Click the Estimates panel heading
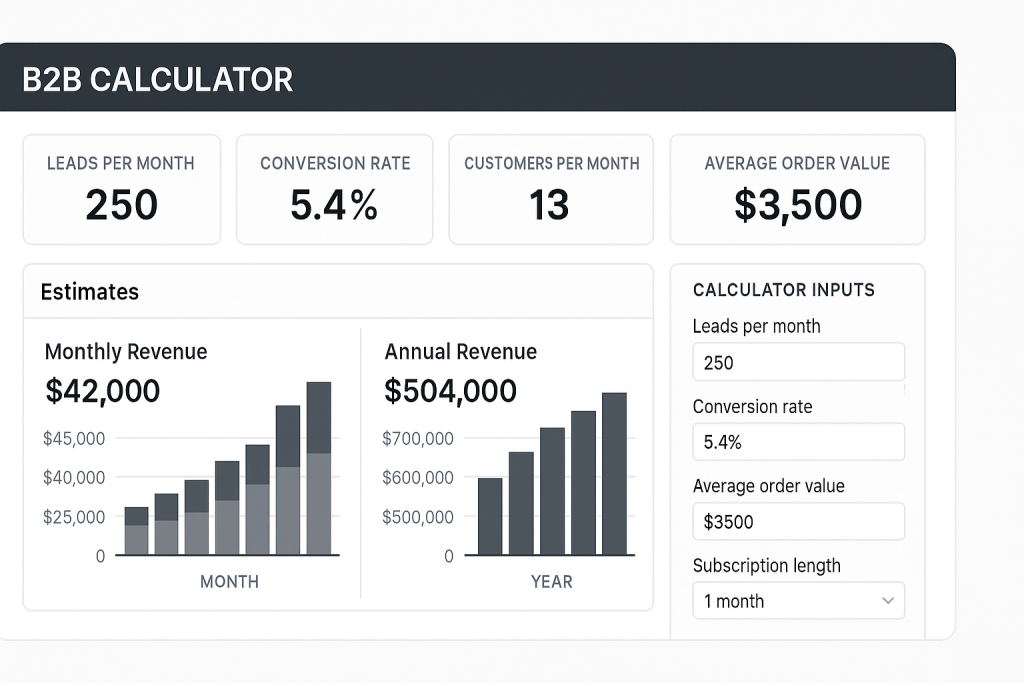The width and height of the screenshot is (1024, 683). (x=89, y=292)
